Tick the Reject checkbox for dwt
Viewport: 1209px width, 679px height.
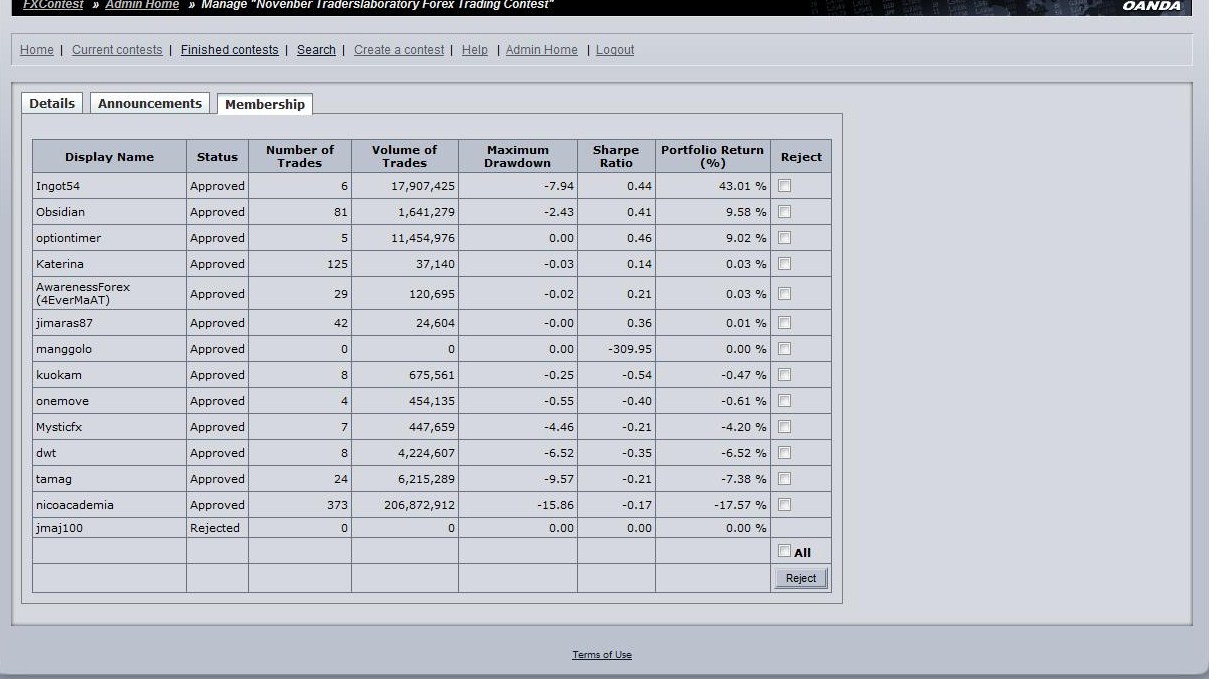(784, 452)
